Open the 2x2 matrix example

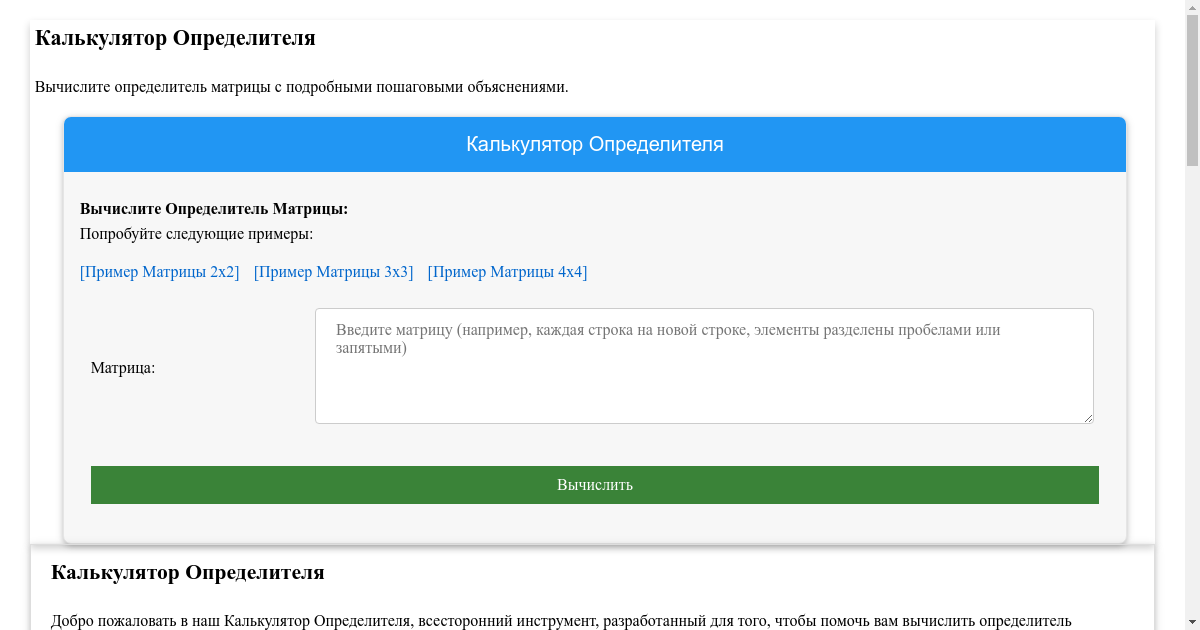[x=159, y=271]
